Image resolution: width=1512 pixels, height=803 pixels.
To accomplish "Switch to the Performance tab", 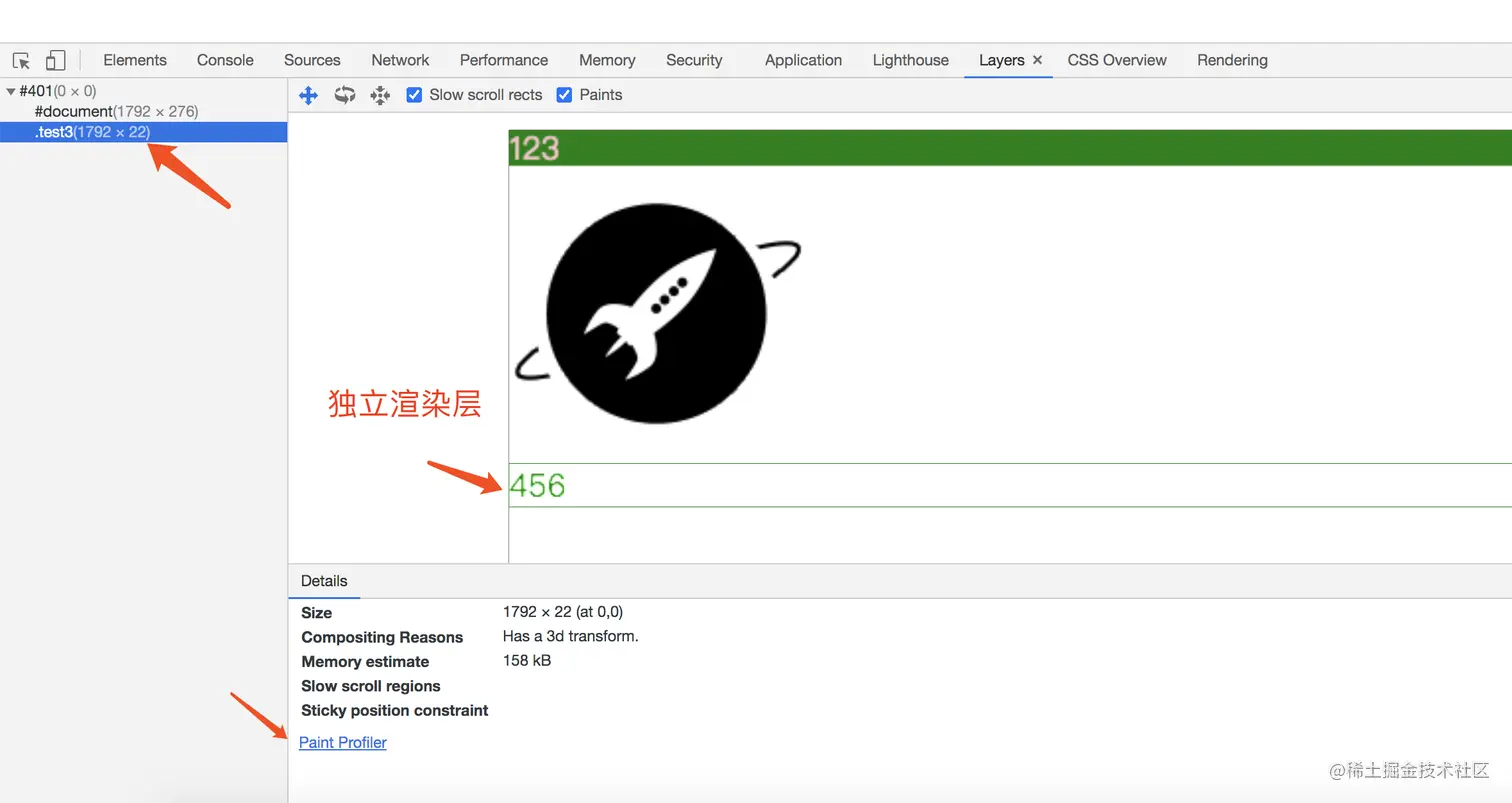I will click(x=504, y=60).
